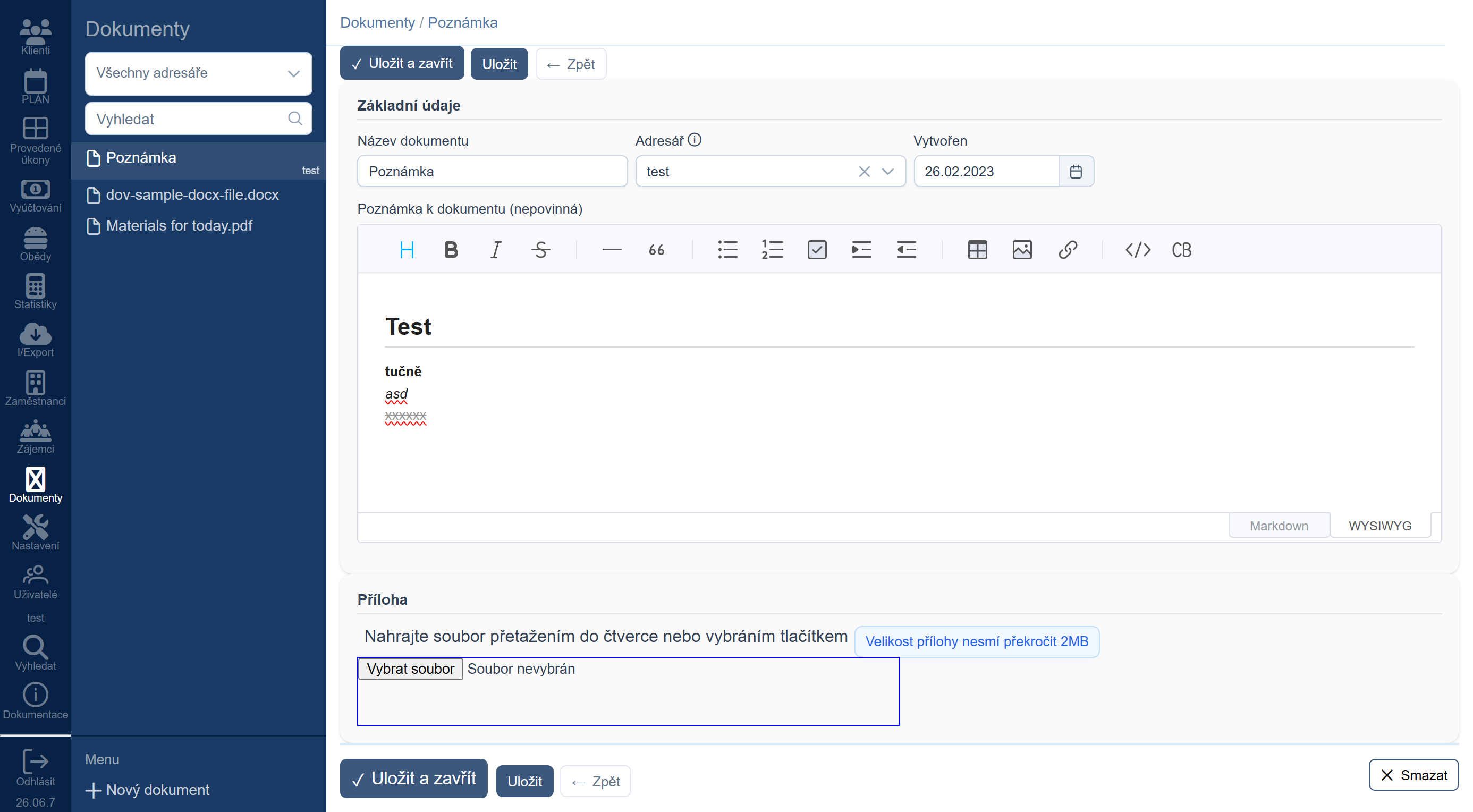Insert a link in editor
The height and width of the screenshot is (812, 1473).
[1067, 250]
